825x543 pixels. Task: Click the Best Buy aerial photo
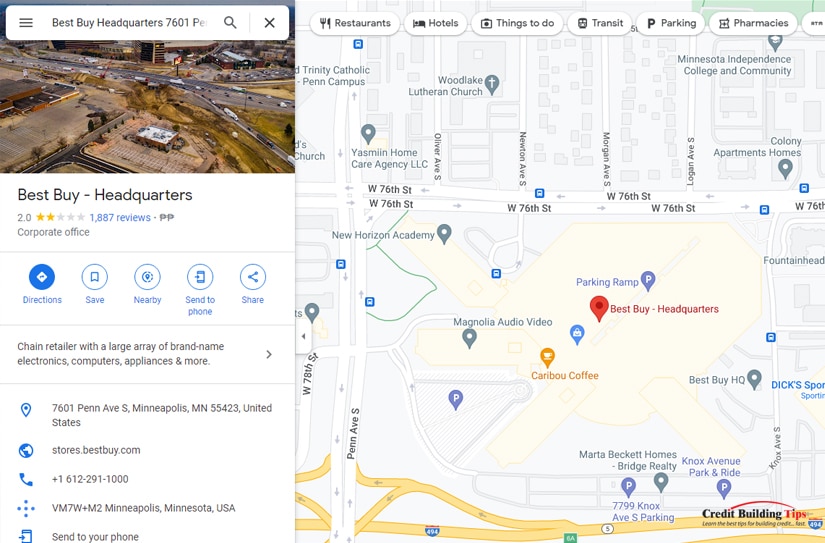click(147, 107)
